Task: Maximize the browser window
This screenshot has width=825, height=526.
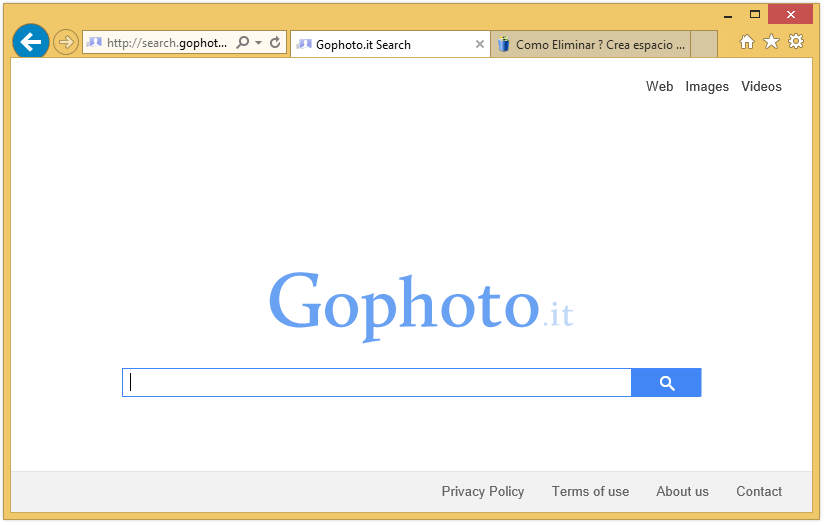Action: coord(755,15)
